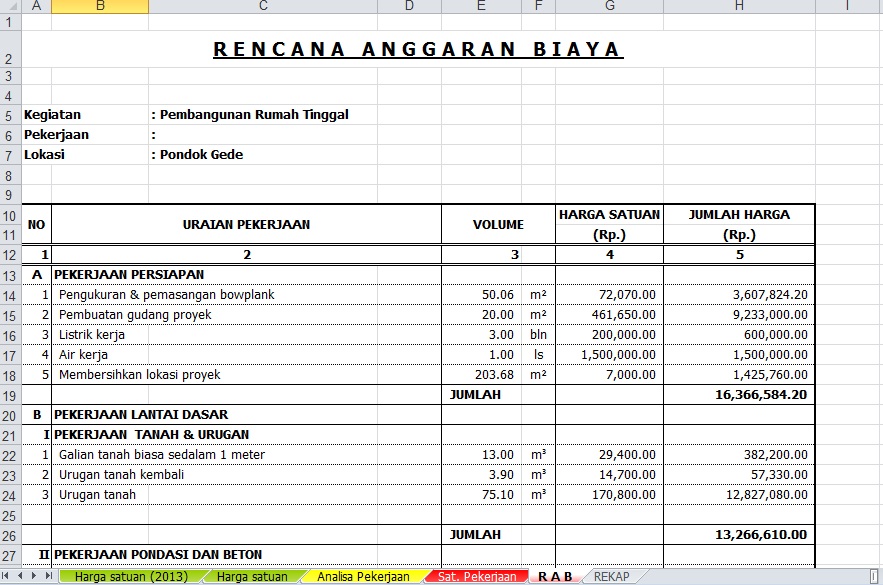The image size is (883, 585).
Task: Select column C header
Action: [263, 6]
